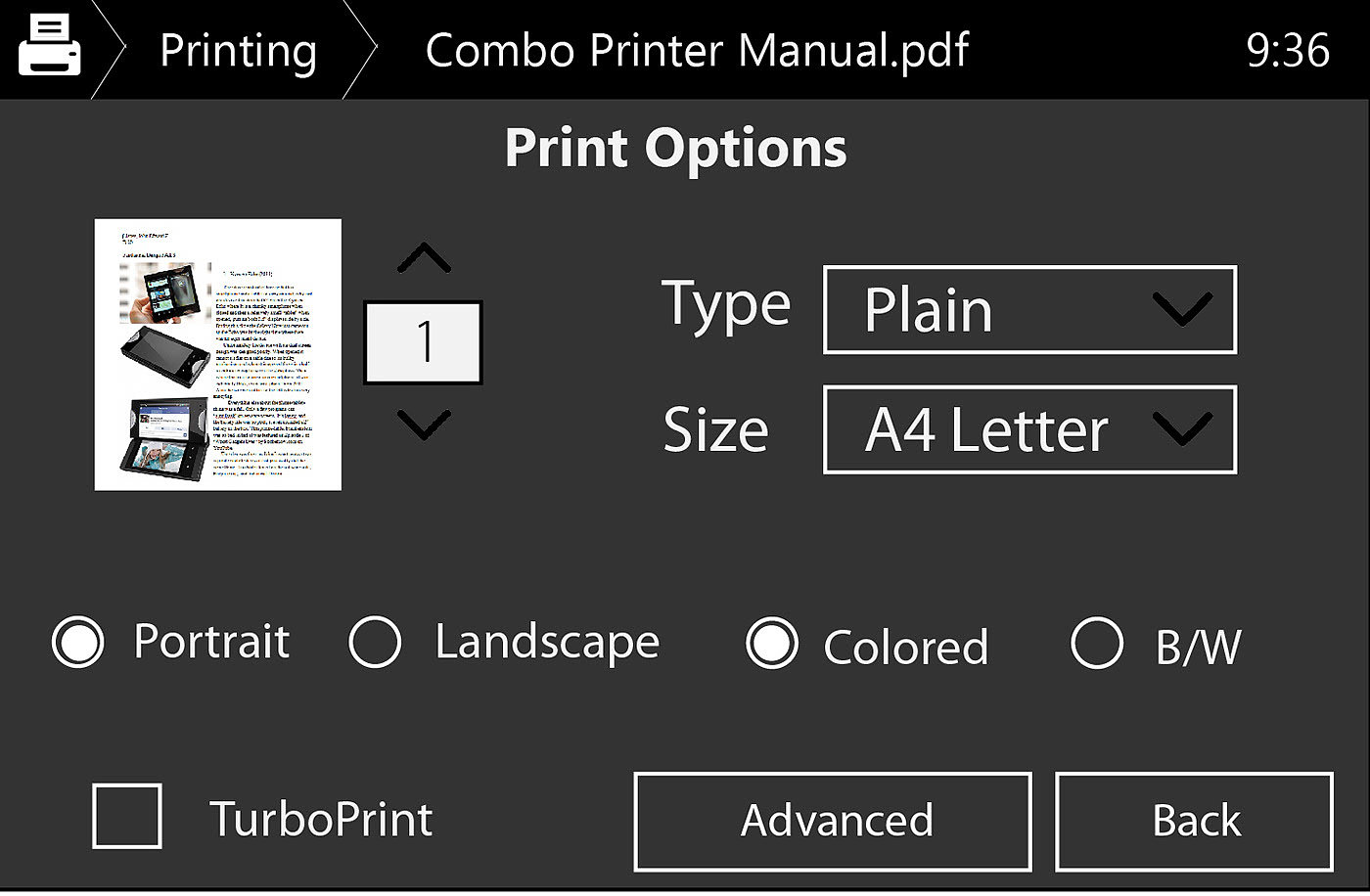Image resolution: width=1370 pixels, height=896 pixels.
Task: Go to Printing breadcrumb
Action: coord(238,50)
